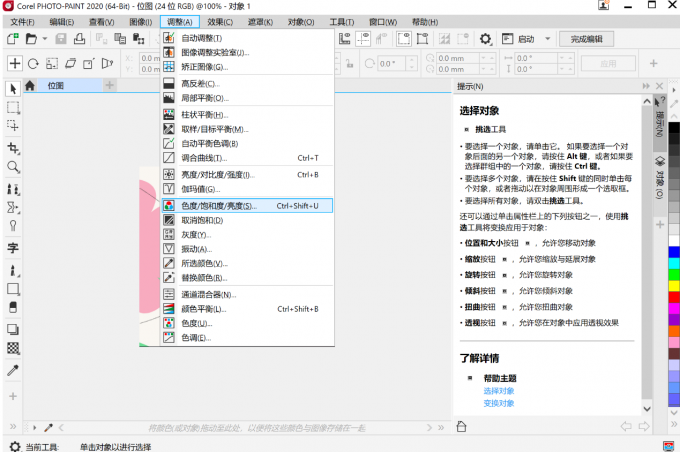Select 调合曲线(T) menu entry
This screenshot has width=680, height=452.
(x=202, y=158)
